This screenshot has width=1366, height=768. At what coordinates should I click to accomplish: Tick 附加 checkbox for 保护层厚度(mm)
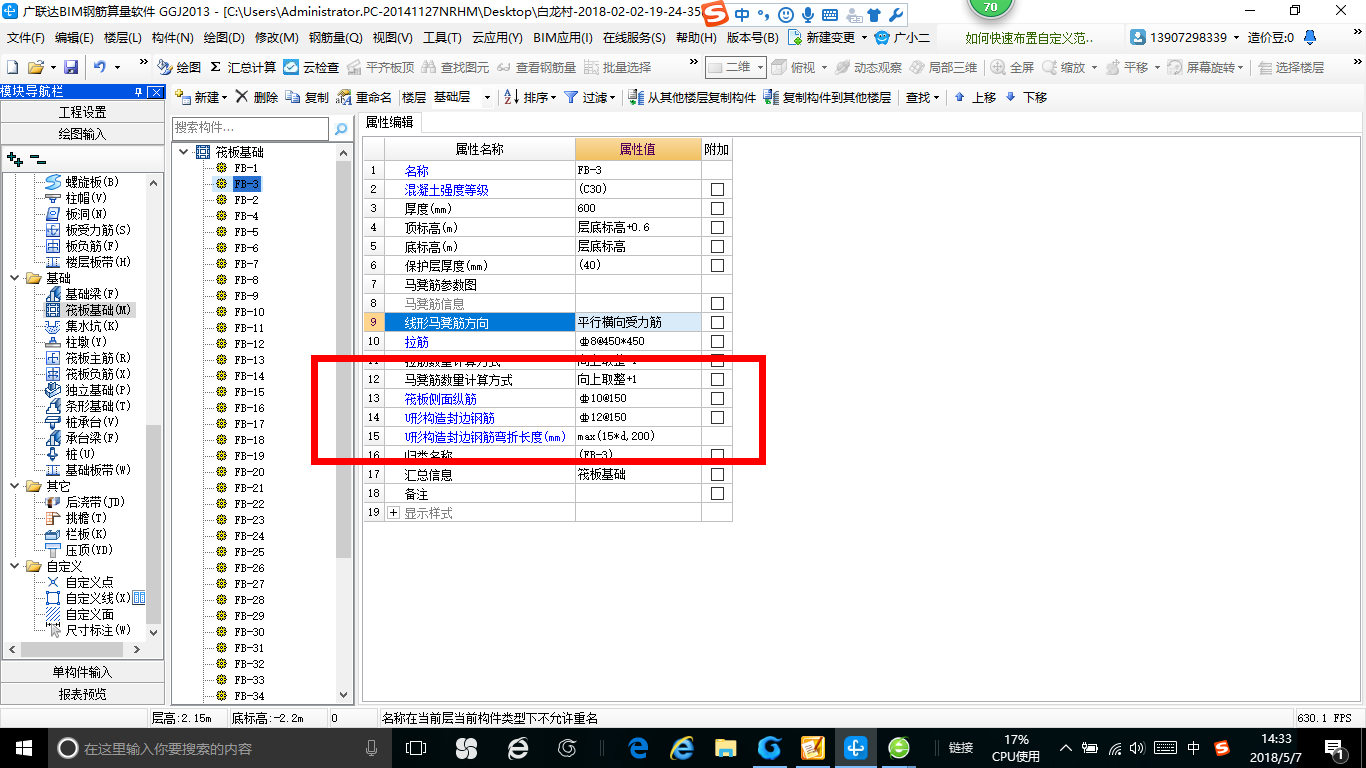pos(717,266)
